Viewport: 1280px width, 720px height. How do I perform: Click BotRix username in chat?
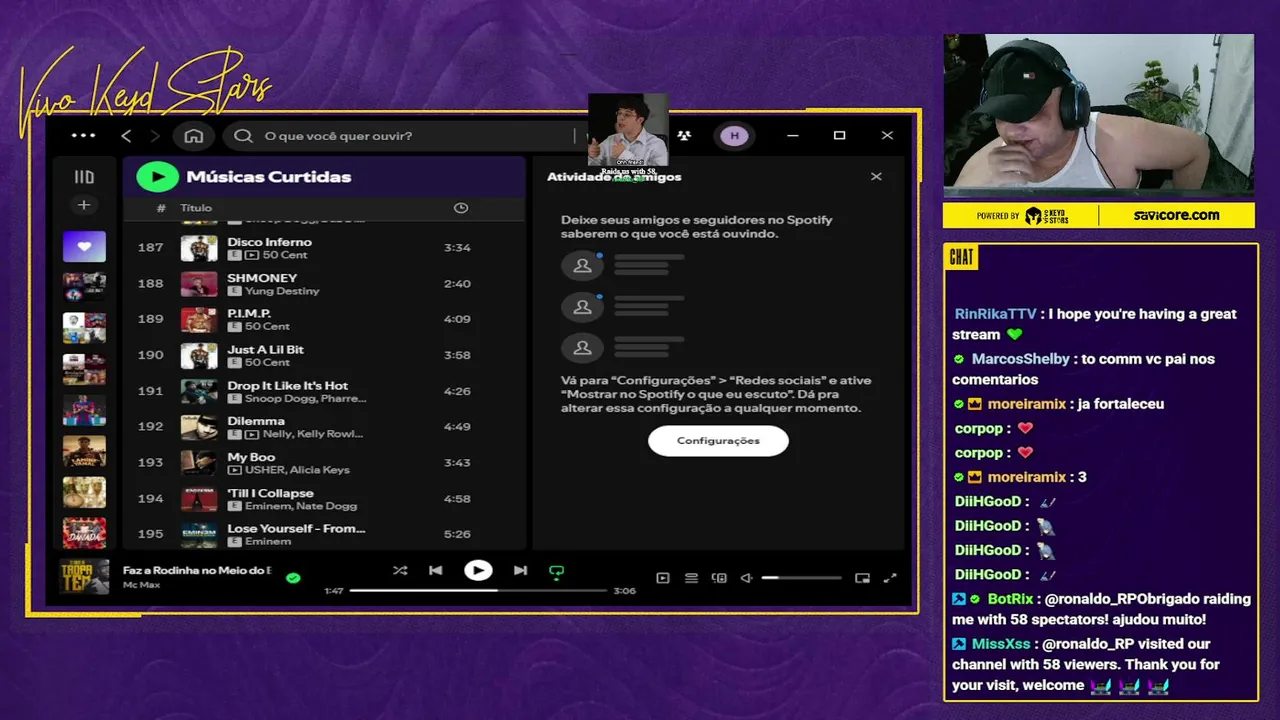(x=1010, y=599)
